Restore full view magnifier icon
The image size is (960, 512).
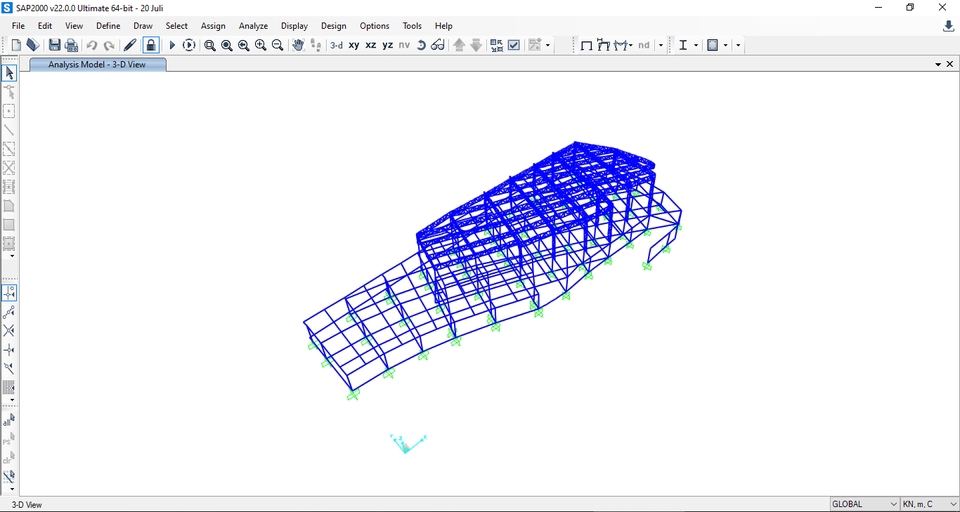point(227,45)
